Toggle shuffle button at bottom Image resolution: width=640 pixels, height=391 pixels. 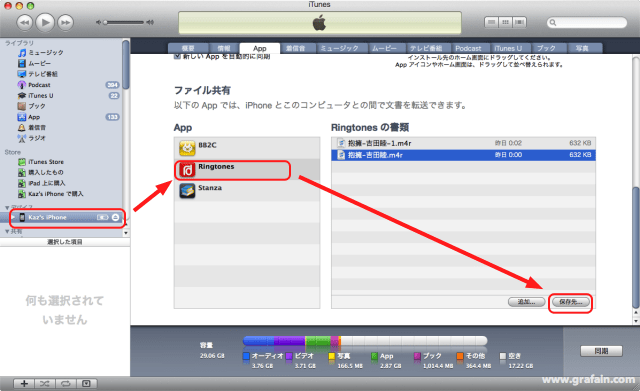[x=45, y=384]
